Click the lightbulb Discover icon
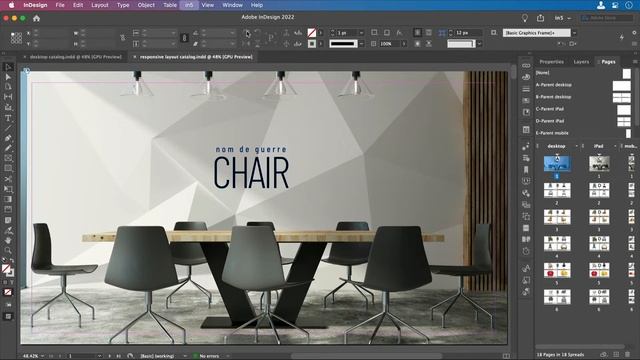 coord(525,18)
